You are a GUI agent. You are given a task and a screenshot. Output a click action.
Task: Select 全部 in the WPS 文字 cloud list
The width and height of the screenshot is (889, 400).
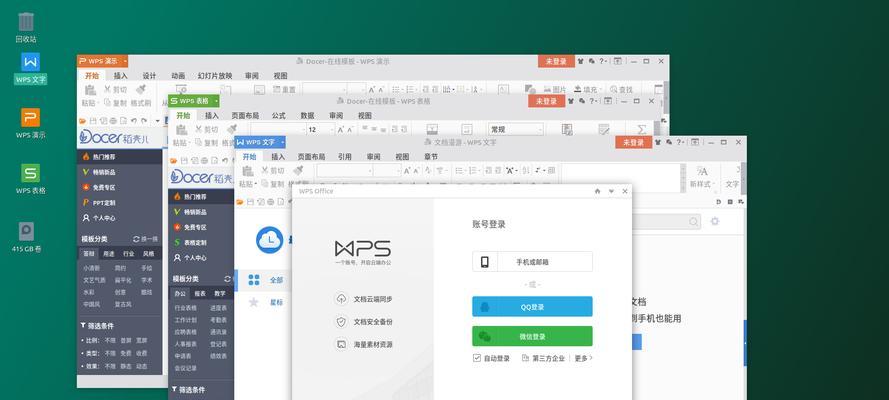265,280
